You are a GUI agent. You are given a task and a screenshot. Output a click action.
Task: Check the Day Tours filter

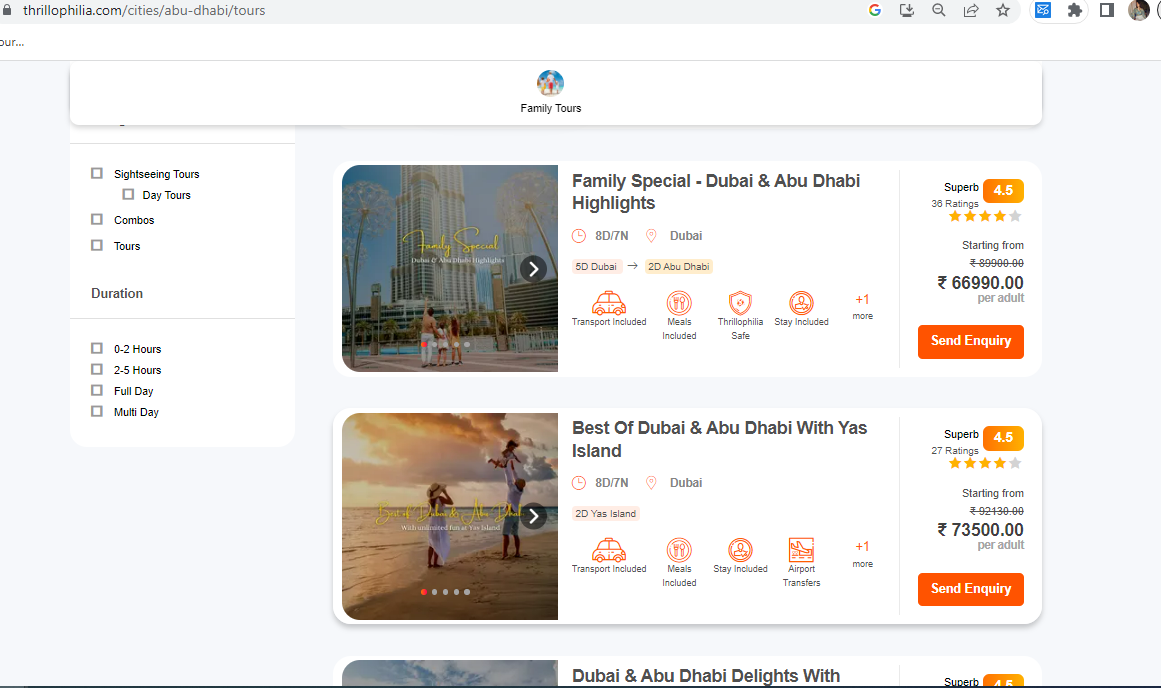(x=128, y=194)
